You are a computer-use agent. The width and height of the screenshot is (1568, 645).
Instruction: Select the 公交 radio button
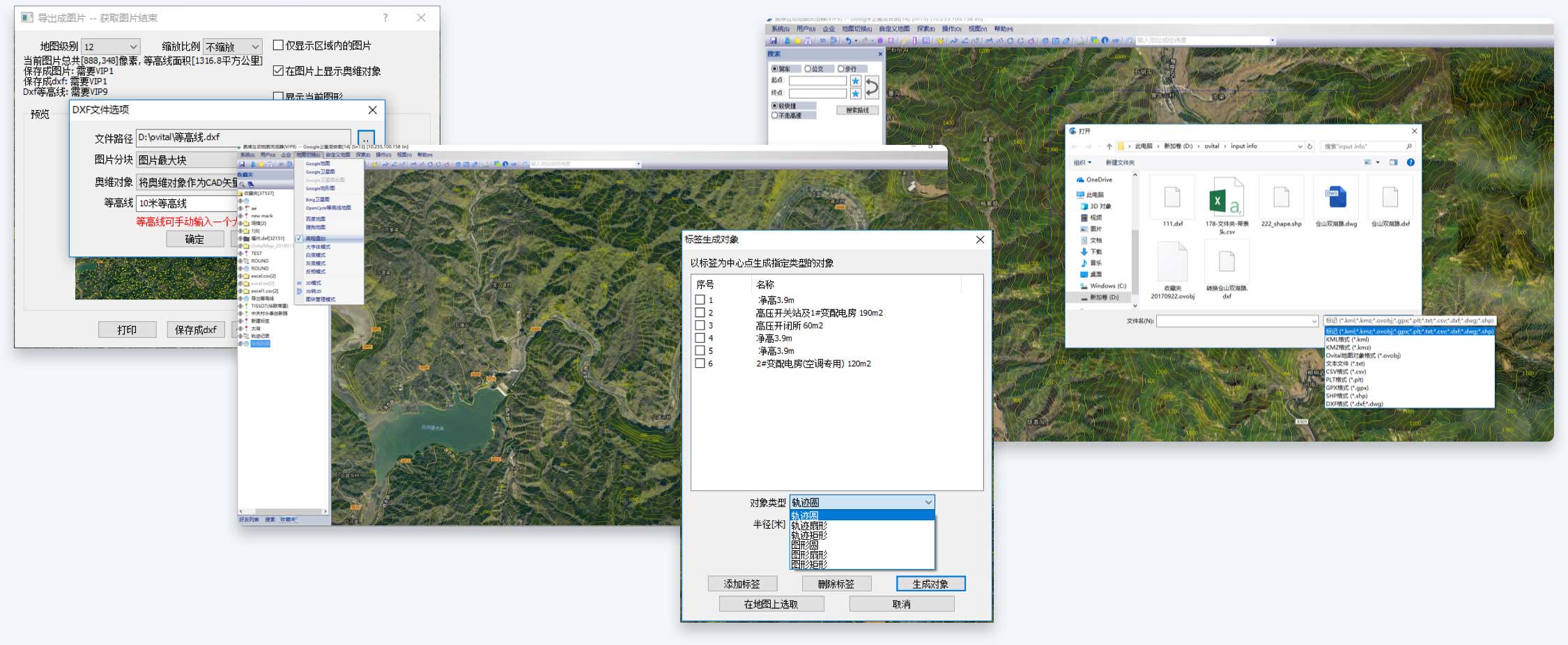coord(808,68)
